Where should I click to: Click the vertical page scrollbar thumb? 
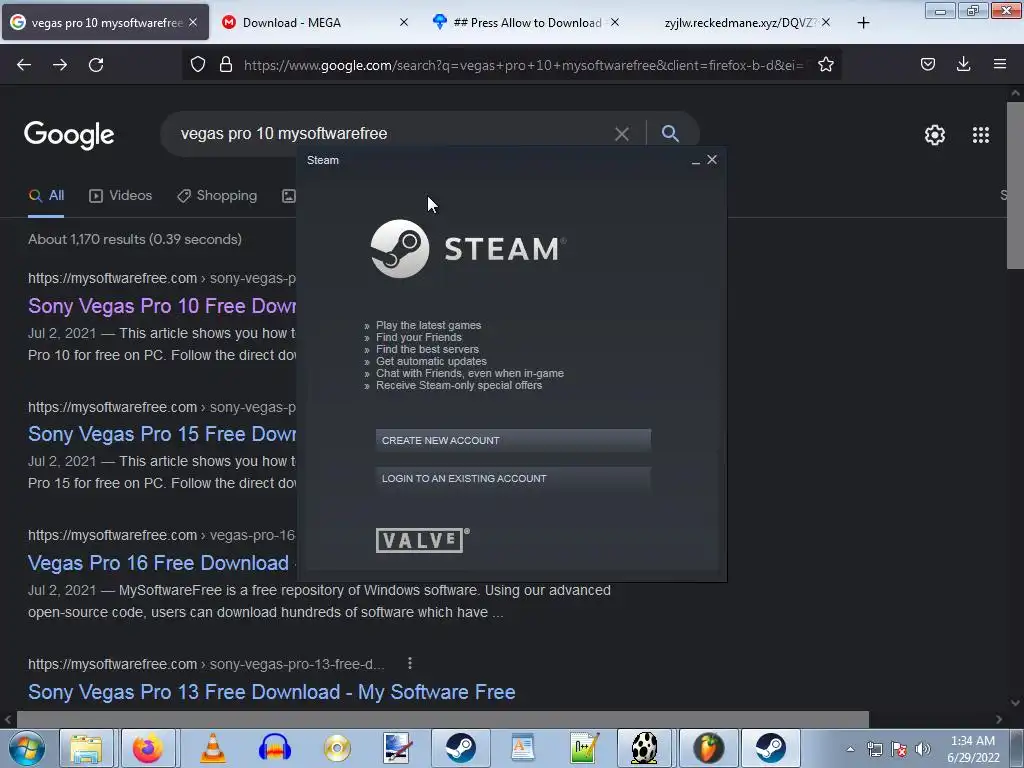[1015, 185]
